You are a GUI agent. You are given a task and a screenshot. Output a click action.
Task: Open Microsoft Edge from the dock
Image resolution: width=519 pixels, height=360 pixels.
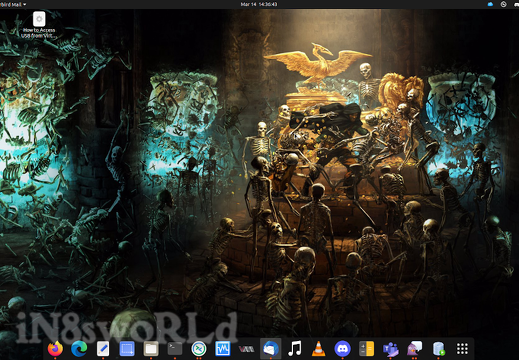click(79, 349)
